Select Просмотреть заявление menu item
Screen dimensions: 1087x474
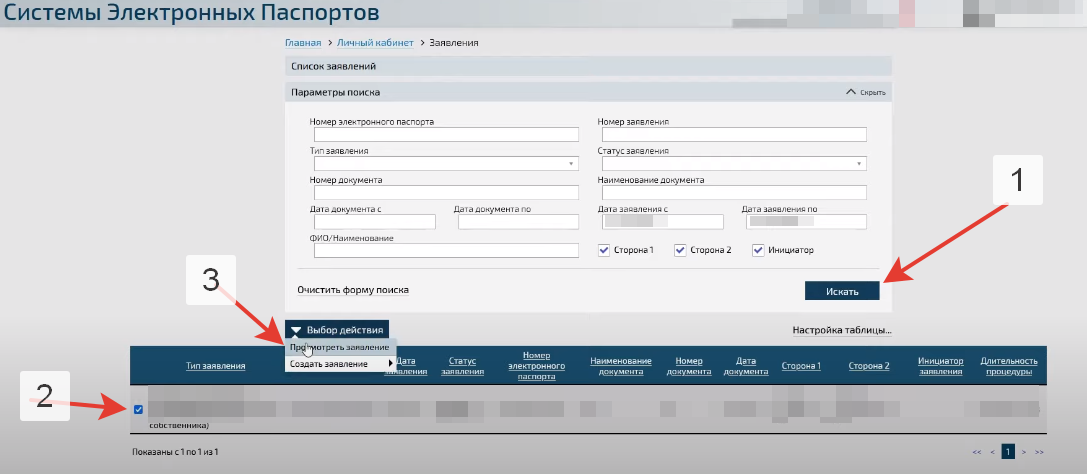(x=340, y=347)
